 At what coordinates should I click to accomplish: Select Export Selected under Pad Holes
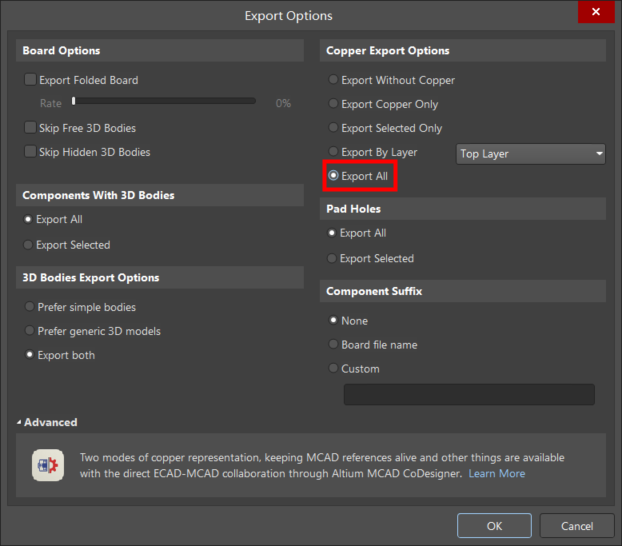332,258
